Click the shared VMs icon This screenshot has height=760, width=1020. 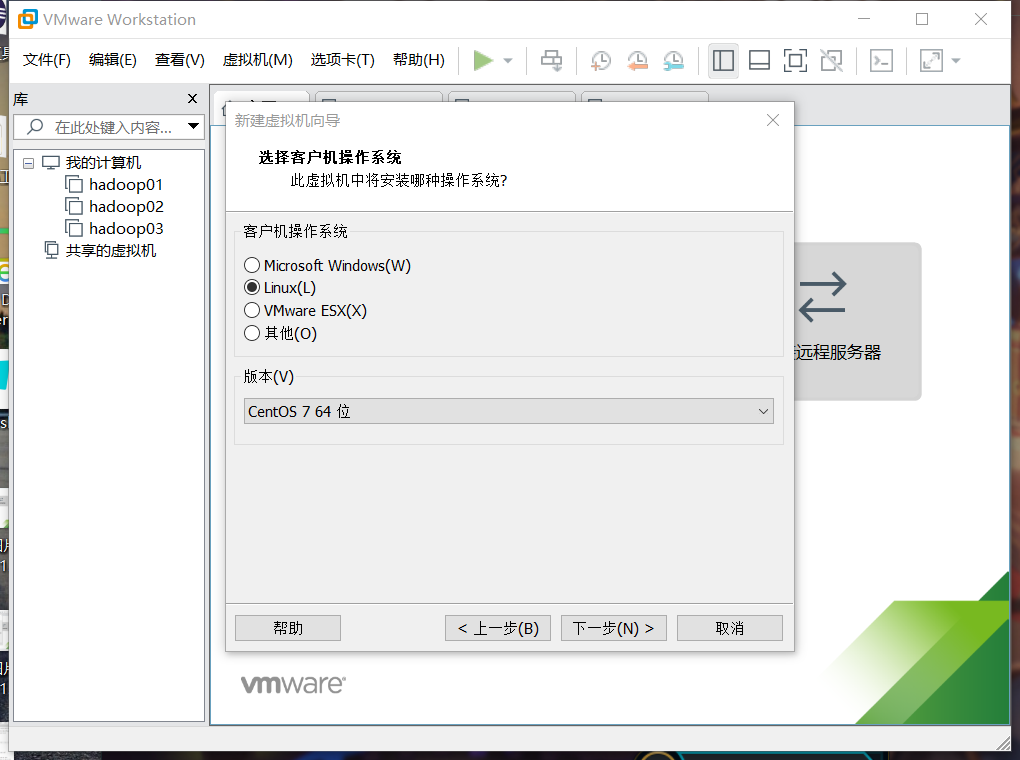point(51,251)
